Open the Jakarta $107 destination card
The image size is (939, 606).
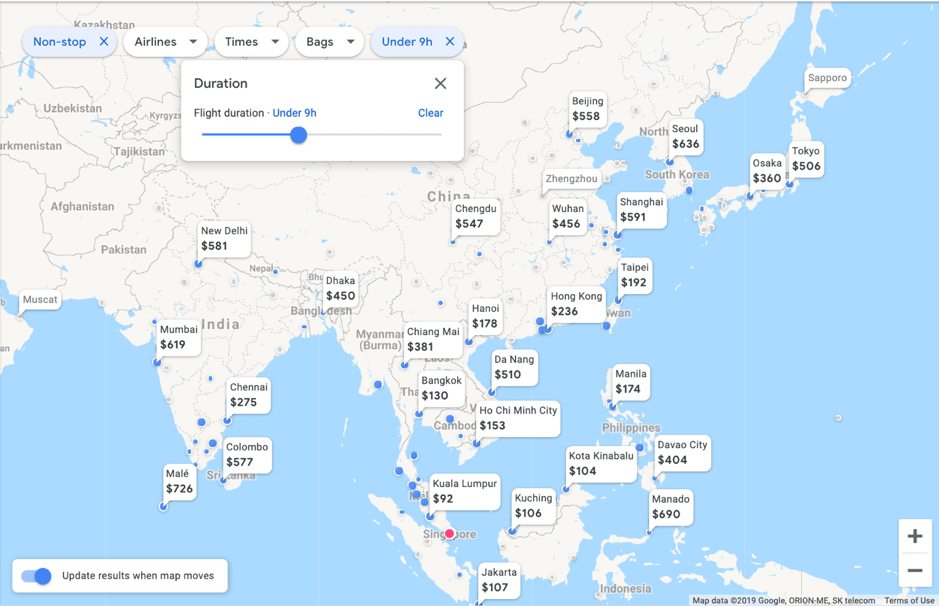pyautogui.click(x=498, y=580)
